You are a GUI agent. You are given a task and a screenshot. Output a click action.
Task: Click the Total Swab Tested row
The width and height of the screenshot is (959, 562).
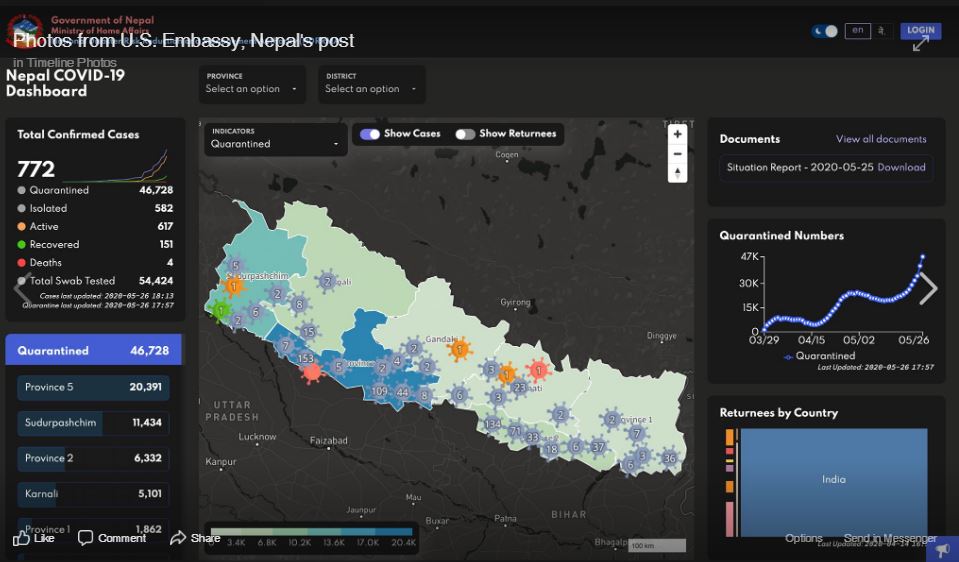pos(95,281)
